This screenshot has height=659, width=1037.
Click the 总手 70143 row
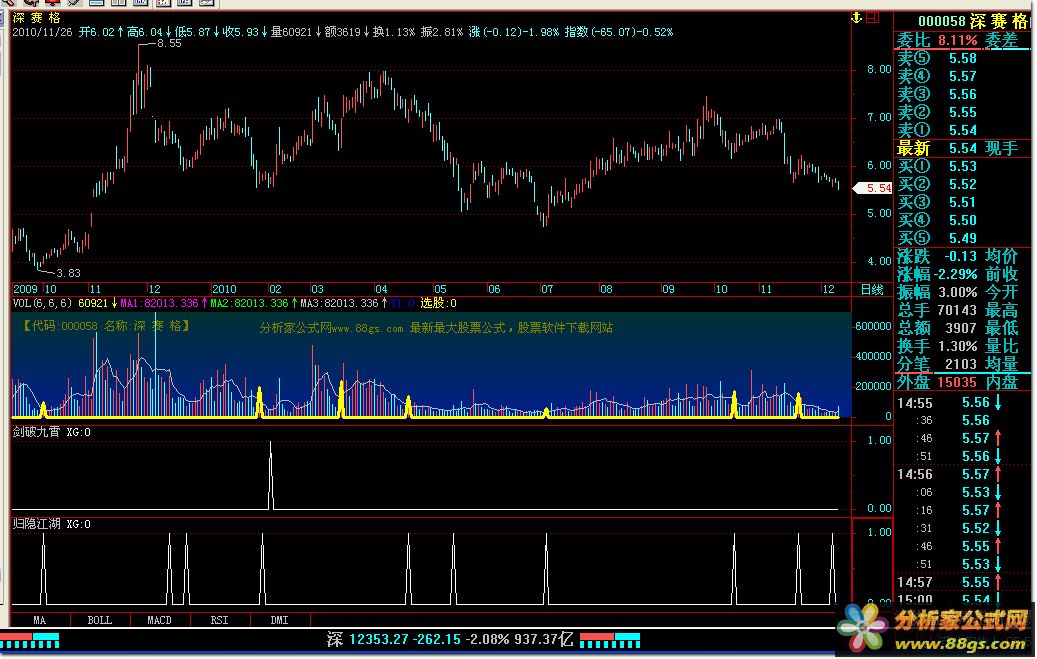[937, 310]
